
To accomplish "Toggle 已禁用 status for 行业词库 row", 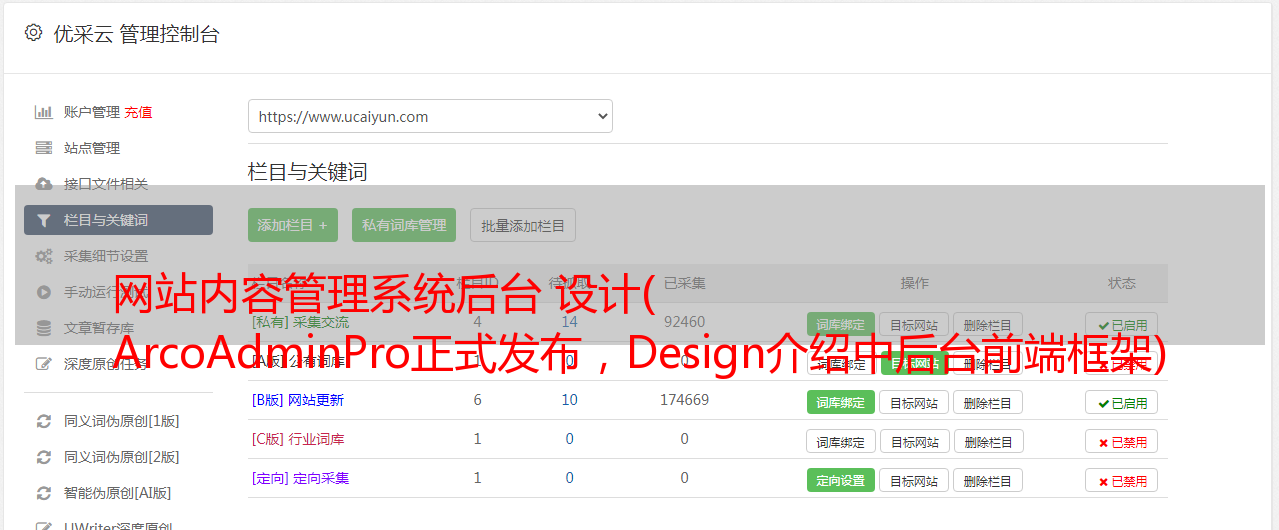I will coord(1121,441).
